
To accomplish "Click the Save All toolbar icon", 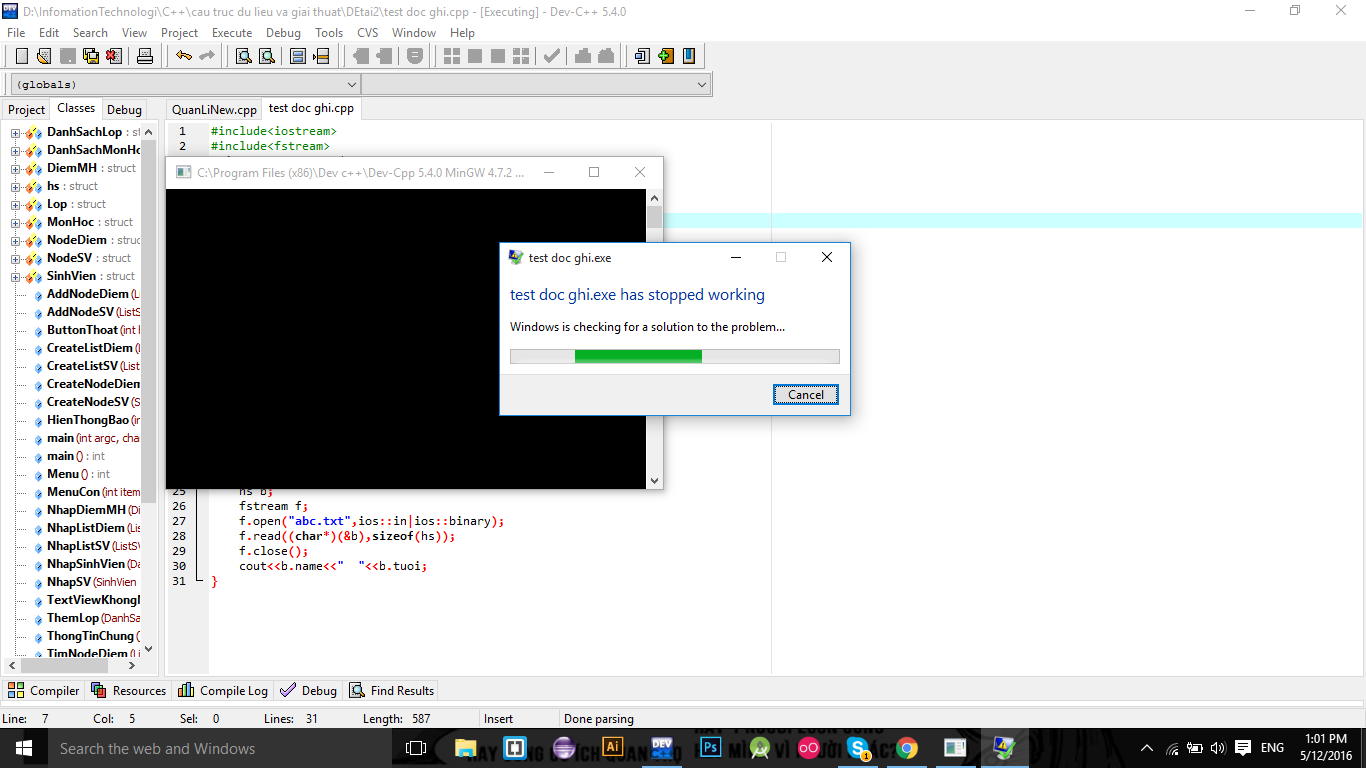I will click(x=91, y=56).
